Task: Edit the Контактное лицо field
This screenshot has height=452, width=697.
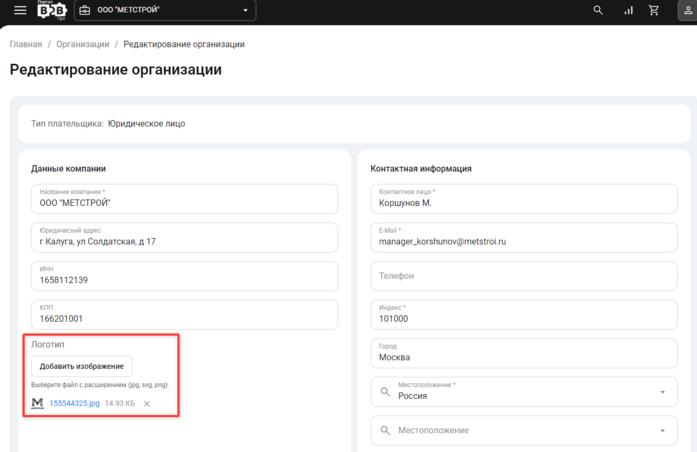Action: (524, 199)
